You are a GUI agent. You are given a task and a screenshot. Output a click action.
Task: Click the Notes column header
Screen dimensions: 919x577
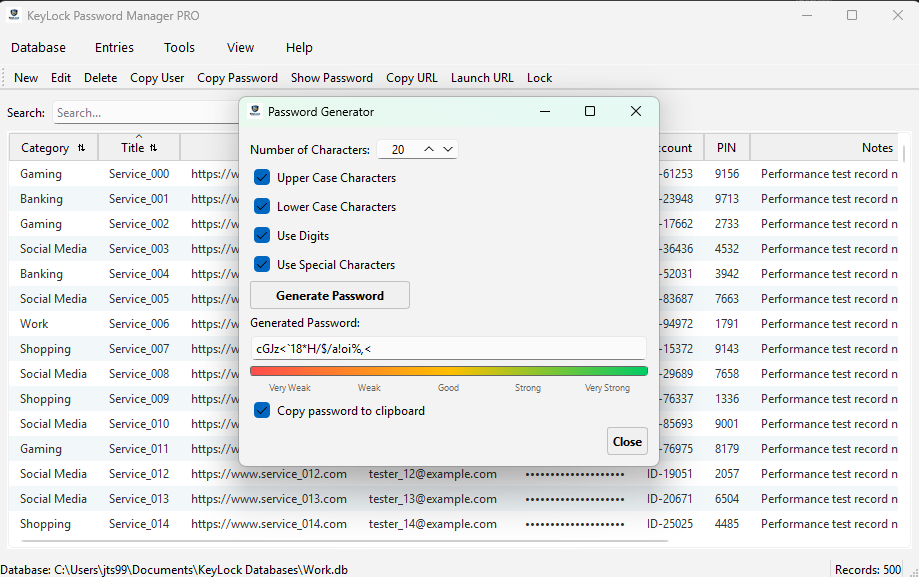826,148
